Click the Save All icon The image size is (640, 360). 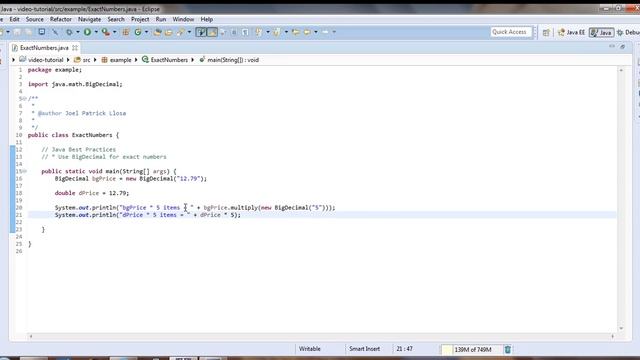pos(29,32)
